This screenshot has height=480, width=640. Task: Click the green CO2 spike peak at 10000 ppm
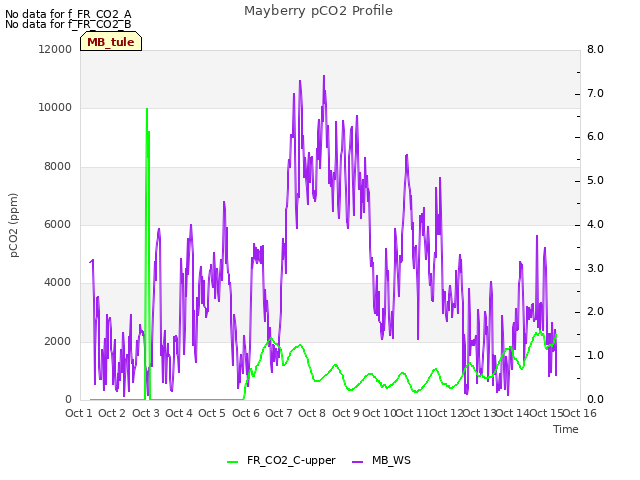pyautogui.click(x=147, y=109)
